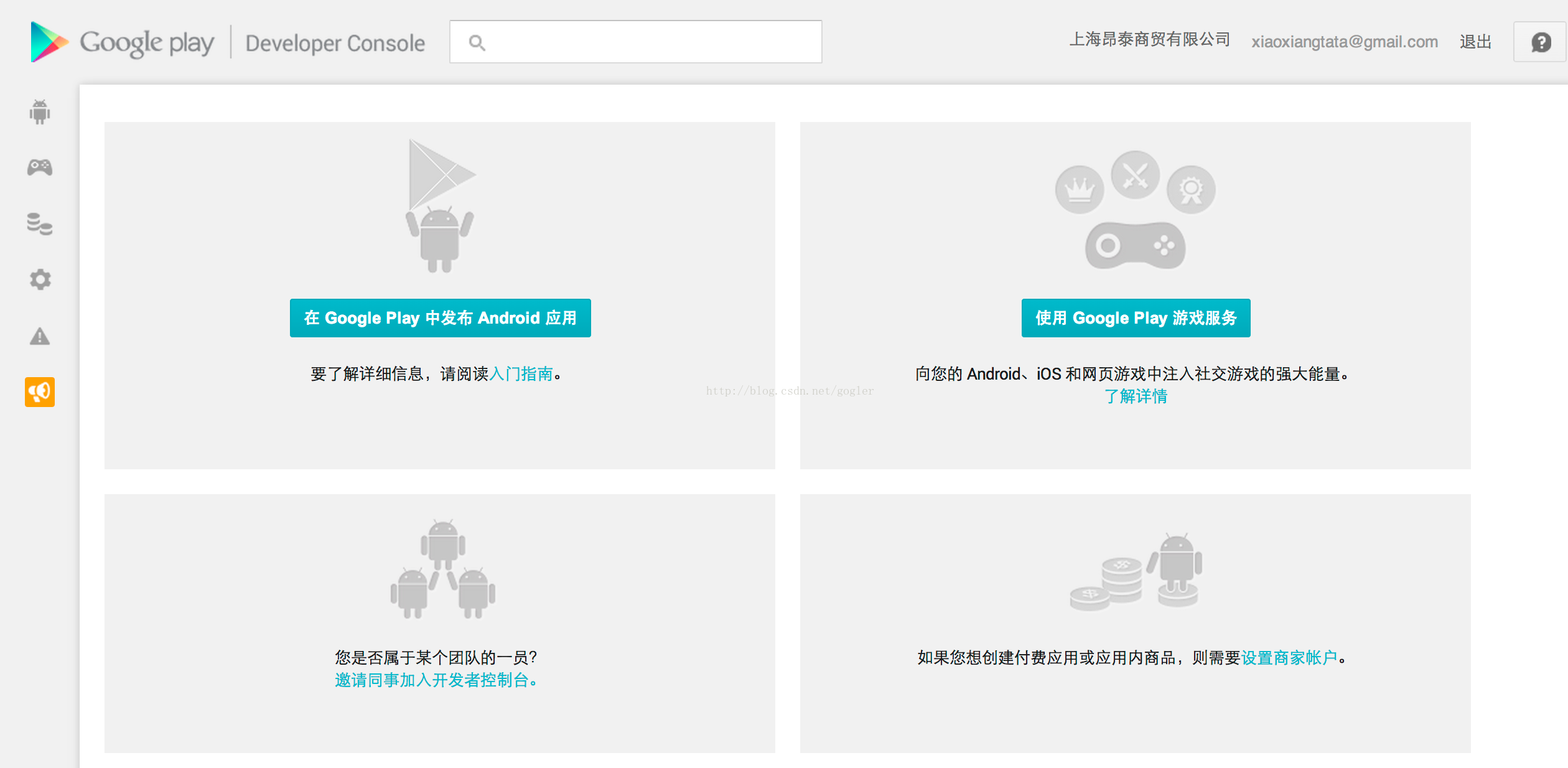Open Settings gear sidebar icon
1568x768 pixels.
tap(40, 279)
